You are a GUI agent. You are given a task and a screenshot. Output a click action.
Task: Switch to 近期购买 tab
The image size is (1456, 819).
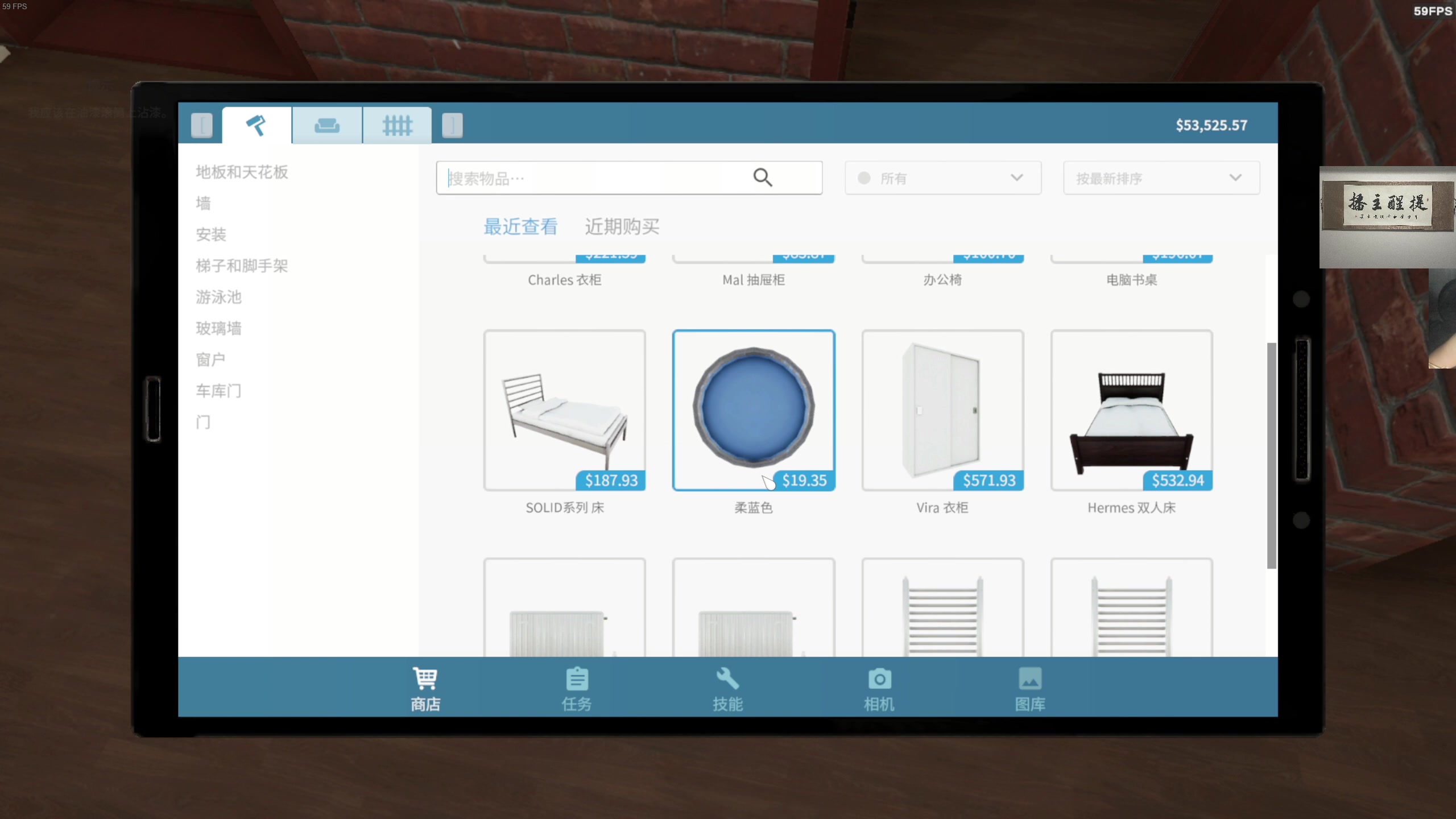(622, 227)
